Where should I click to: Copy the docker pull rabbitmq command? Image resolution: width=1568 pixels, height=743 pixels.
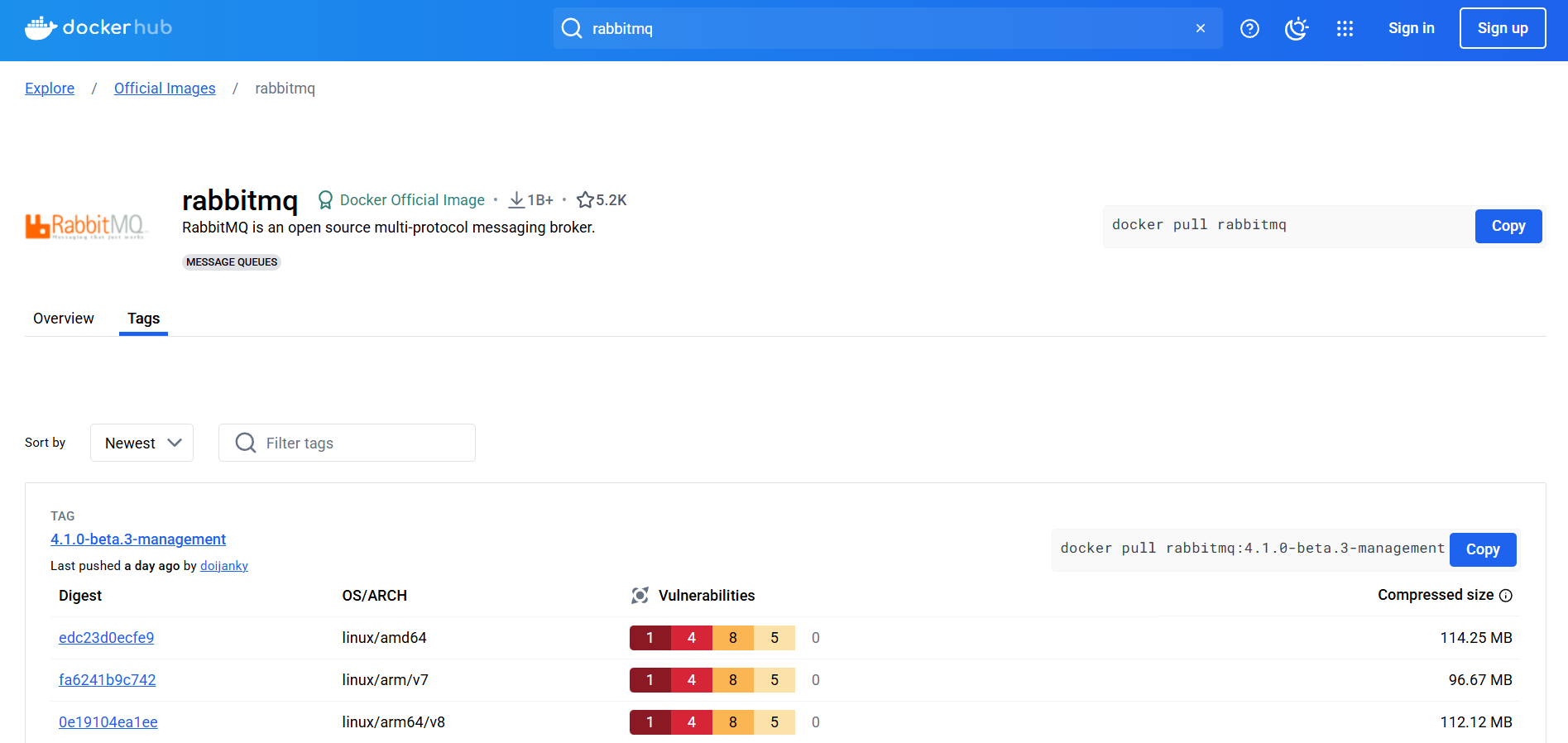pyautogui.click(x=1508, y=226)
